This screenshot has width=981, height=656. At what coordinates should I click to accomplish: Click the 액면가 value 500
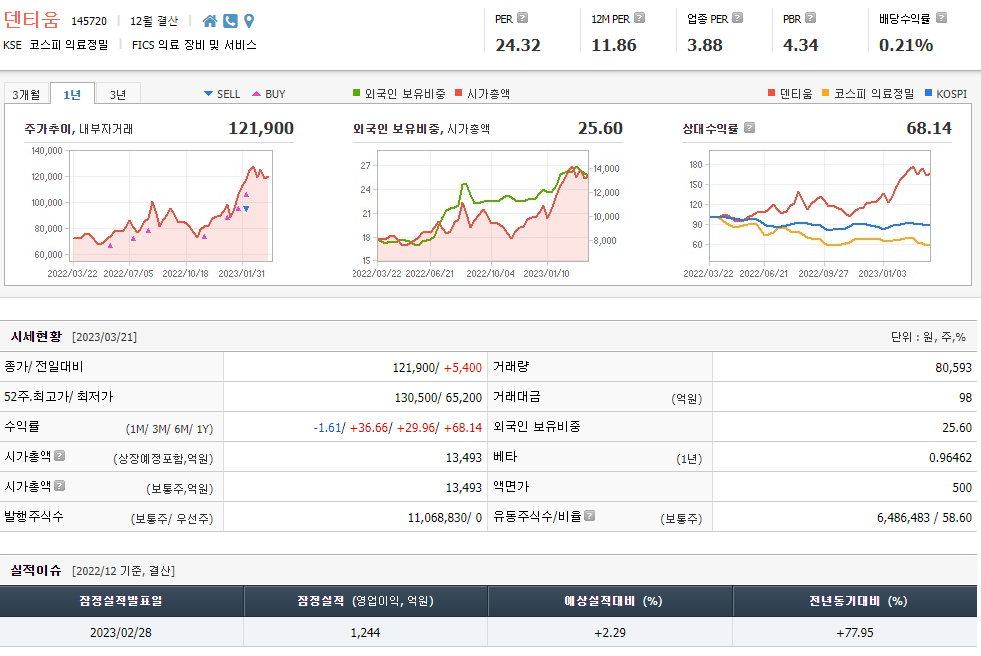pos(962,488)
